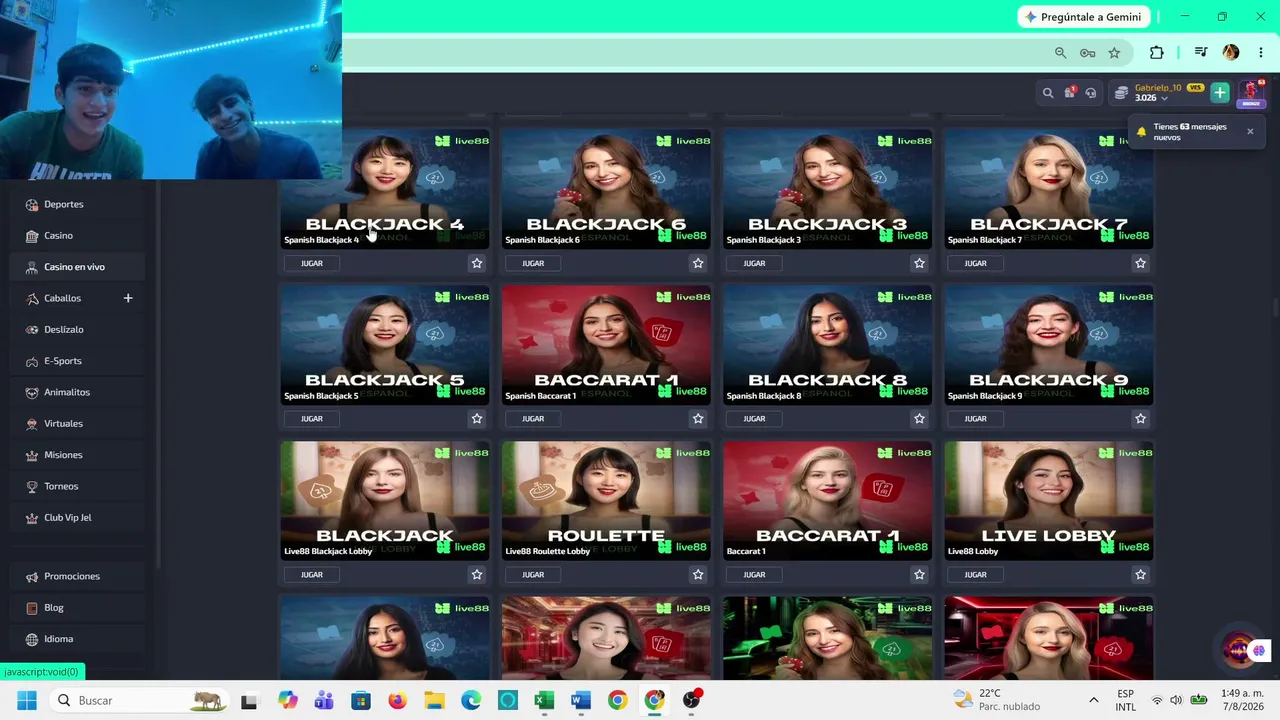The height and width of the screenshot is (720, 1280).
Task: Open the Windows Start menu
Action: pyautogui.click(x=27, y=700)
